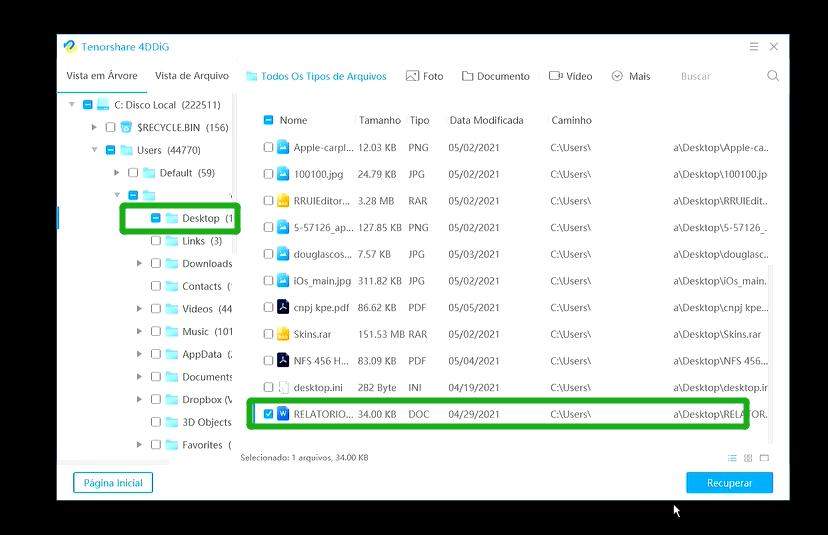
Task: Check the Apple-carpl file checkbox
Action: point(268,147)
